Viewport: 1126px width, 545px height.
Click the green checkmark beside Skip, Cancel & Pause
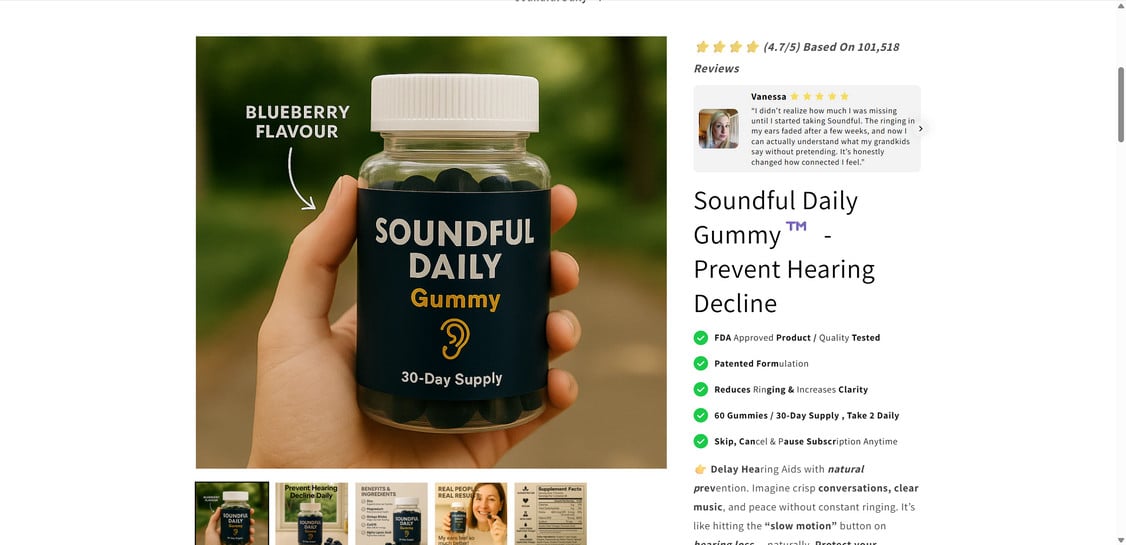(701, 441)
